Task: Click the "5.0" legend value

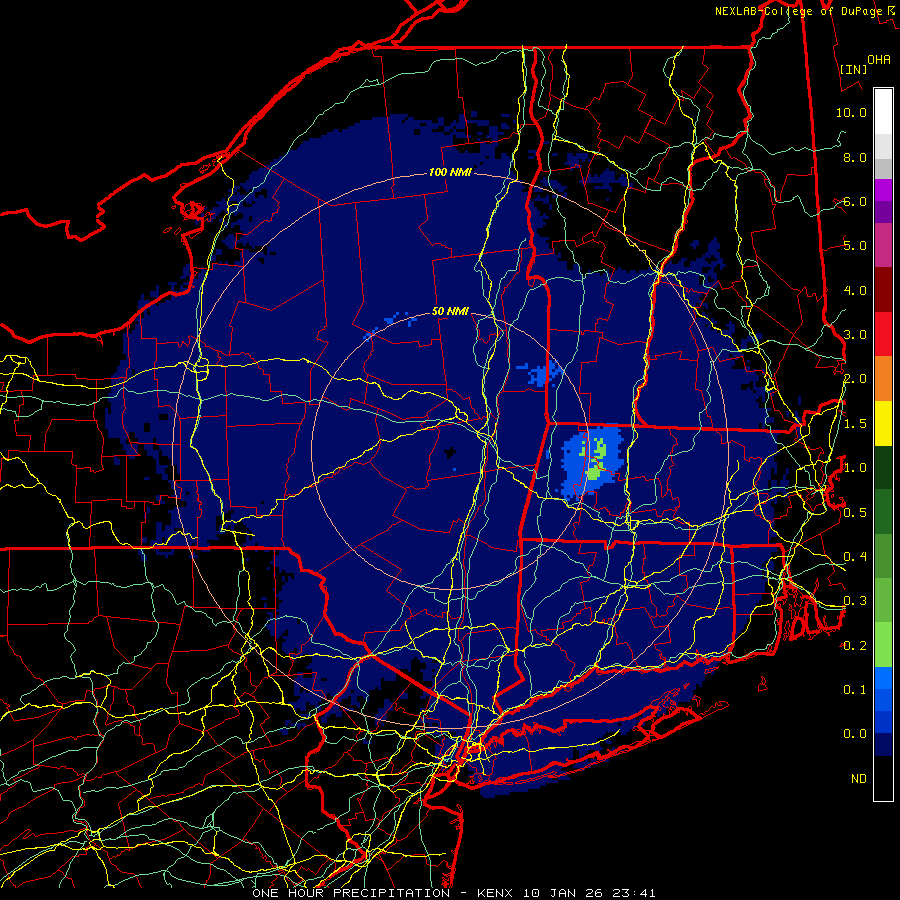Action: (x=855, y=246)
